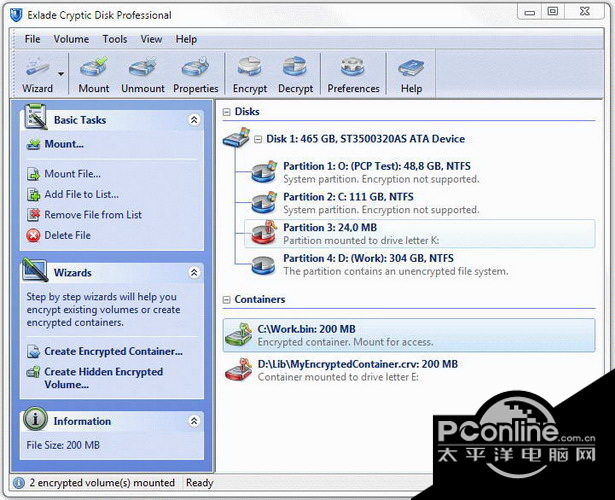Select the C:\Work.bin: 200 MB container

409,335
